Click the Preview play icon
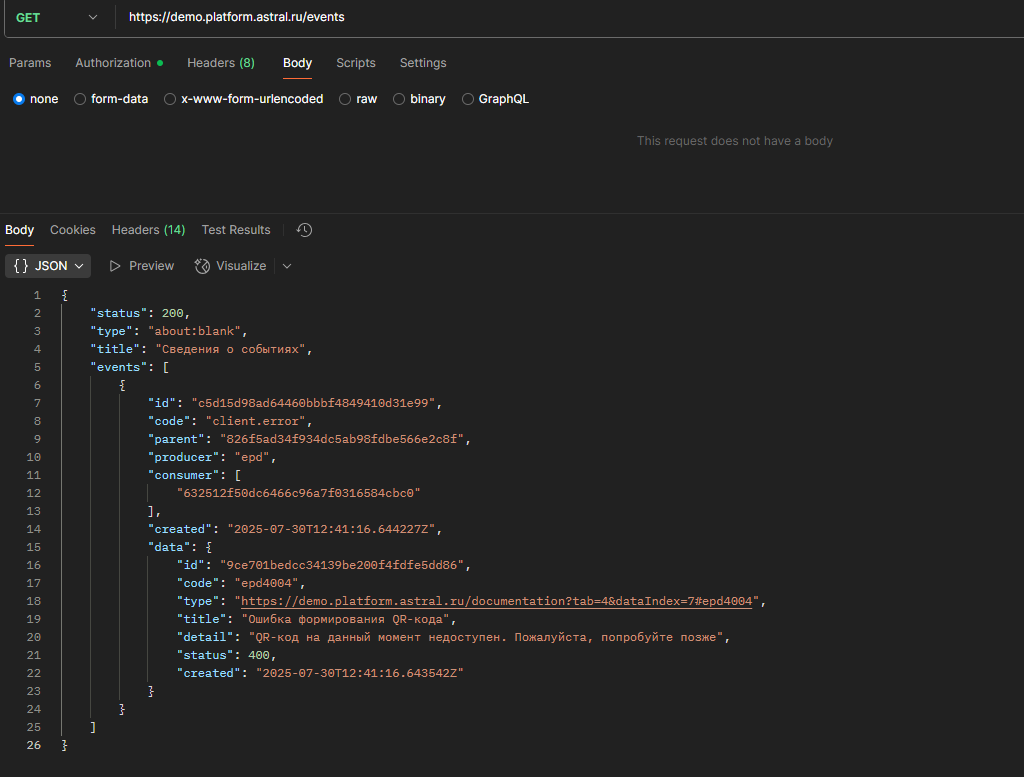Screen dimensions: 1024x777 point(115,266)
